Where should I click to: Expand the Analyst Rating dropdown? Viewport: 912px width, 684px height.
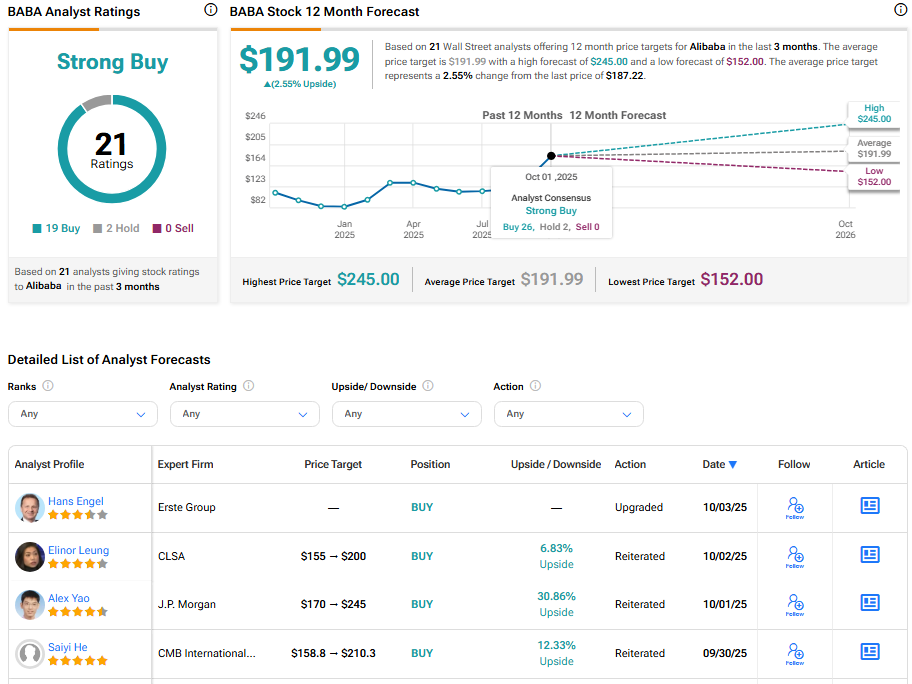[x=244, y=414]
